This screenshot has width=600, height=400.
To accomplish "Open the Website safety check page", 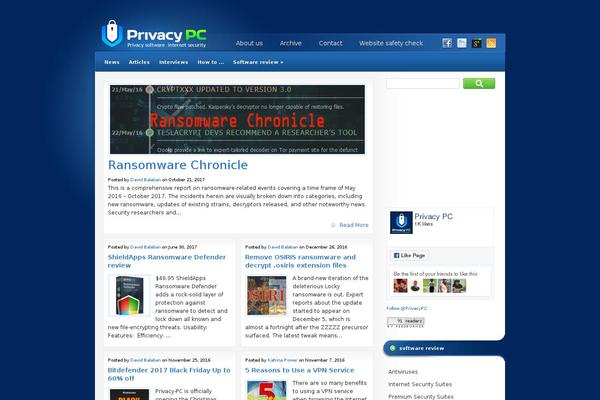I will click(391, 43).
